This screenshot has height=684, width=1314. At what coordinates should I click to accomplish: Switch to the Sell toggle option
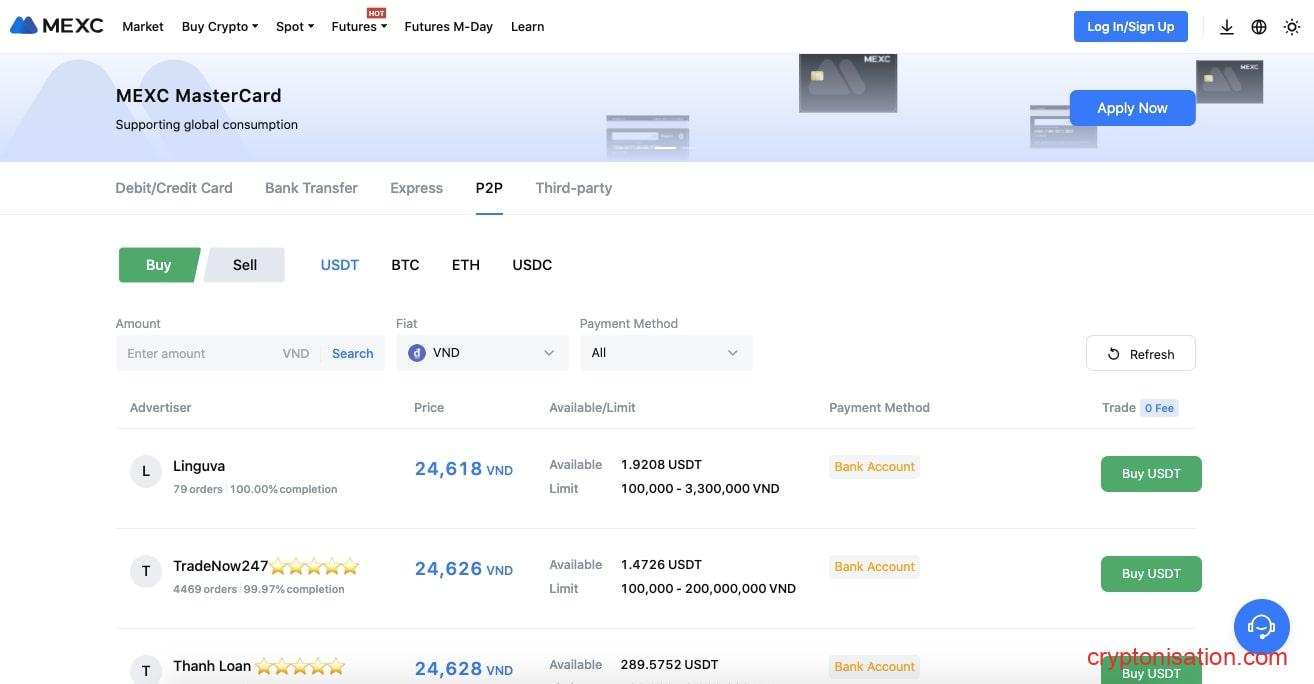pos(244,264)
